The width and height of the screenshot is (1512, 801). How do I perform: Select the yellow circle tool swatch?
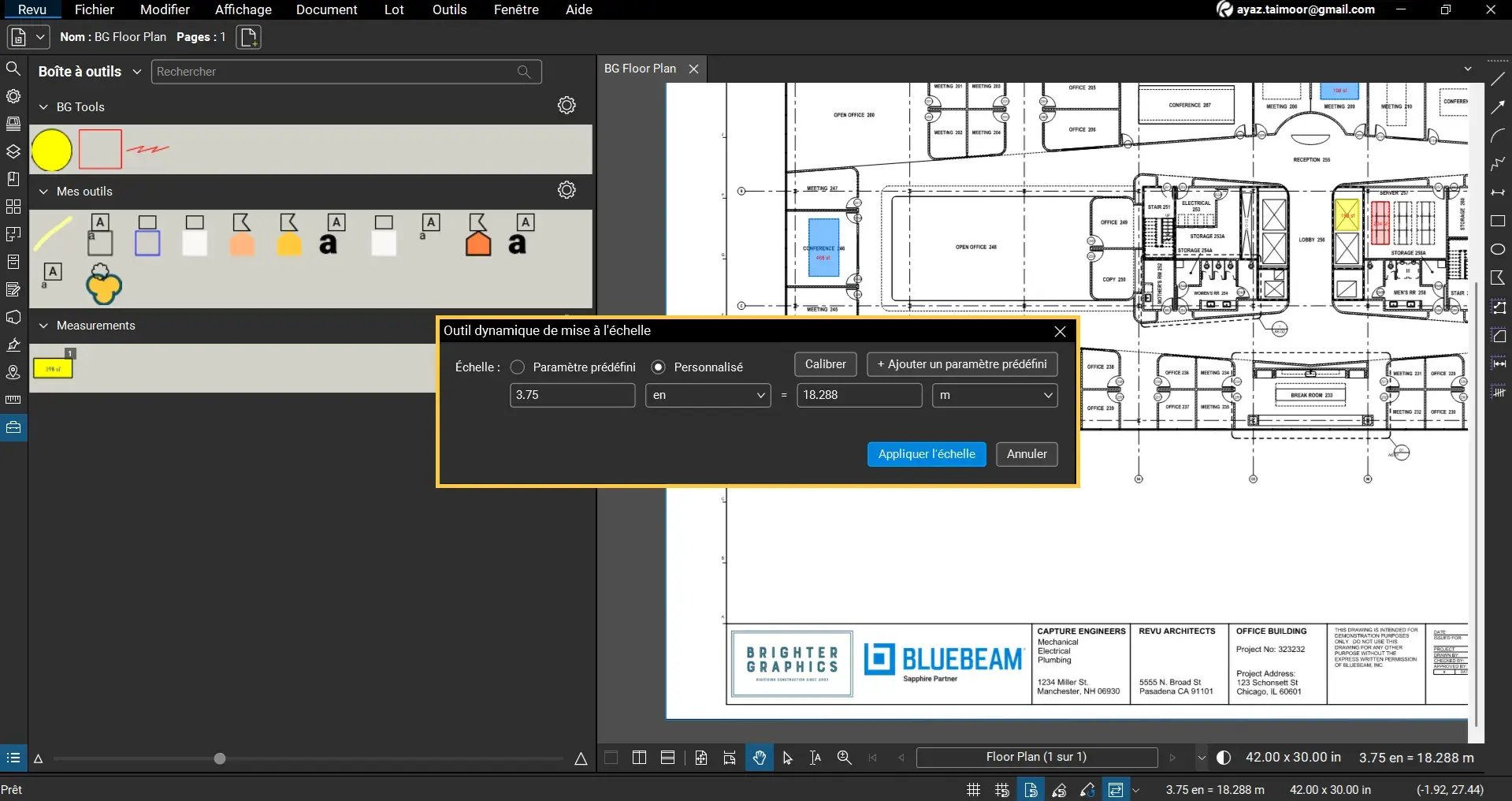point(50,149)
